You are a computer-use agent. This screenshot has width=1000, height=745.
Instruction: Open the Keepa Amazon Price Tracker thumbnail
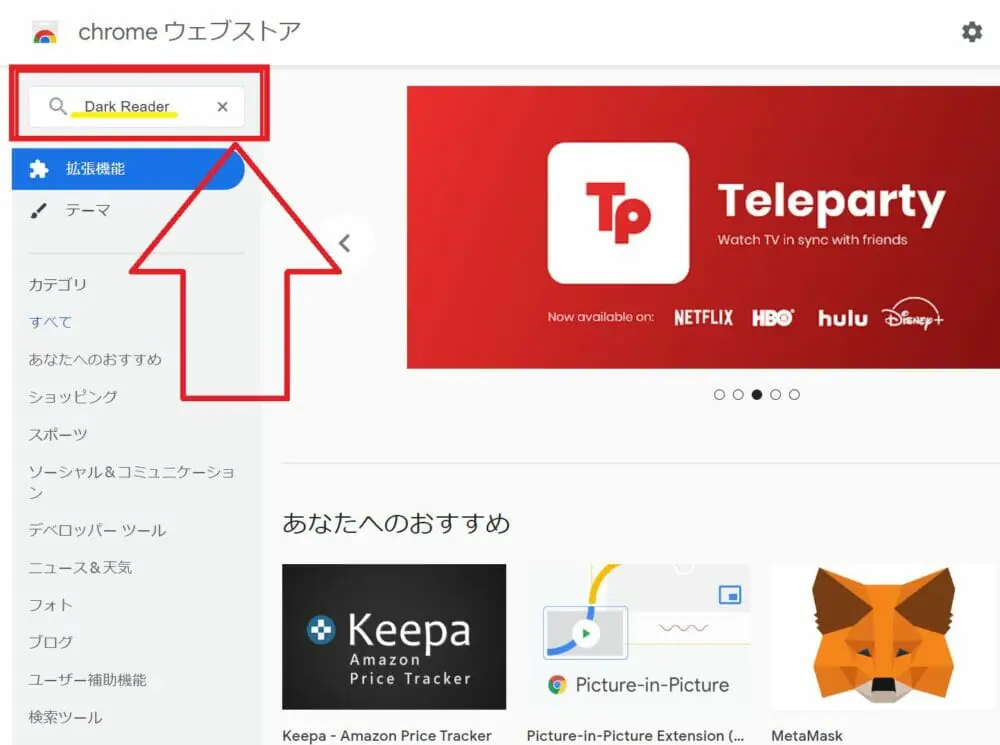(394, 637)
